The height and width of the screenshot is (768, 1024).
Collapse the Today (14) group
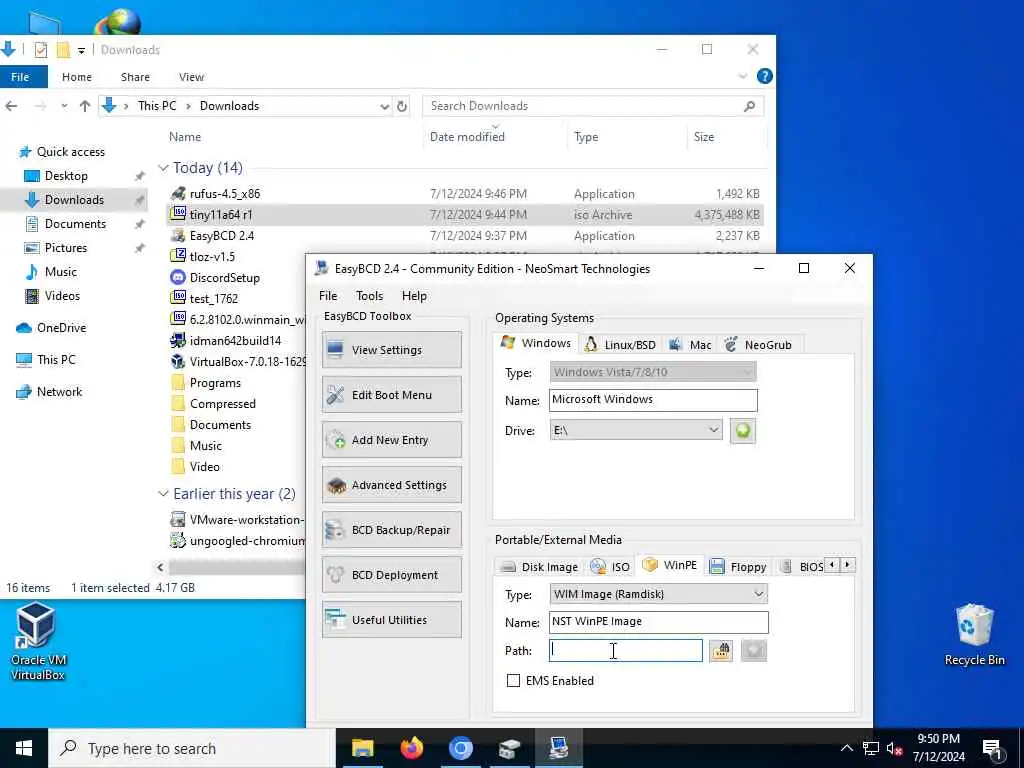pyautogui.click(x=163, y=168)
